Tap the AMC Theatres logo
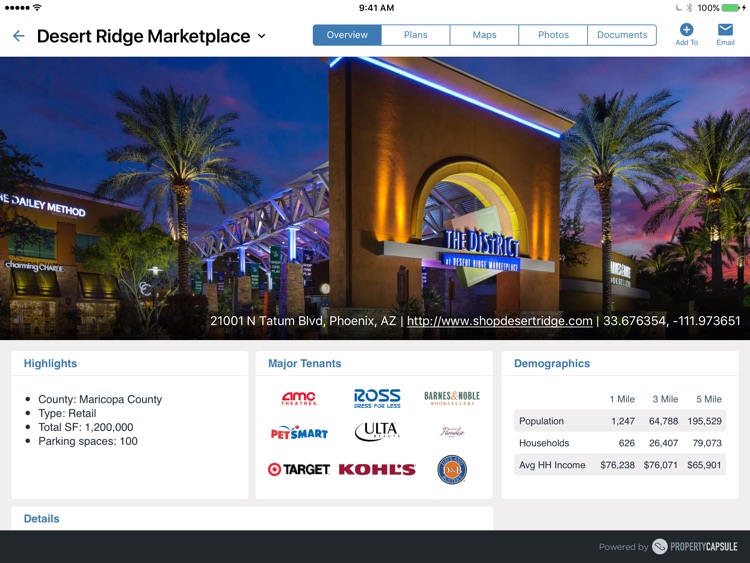This screenshot has width=750, height=563. click(x=299, y=398)
